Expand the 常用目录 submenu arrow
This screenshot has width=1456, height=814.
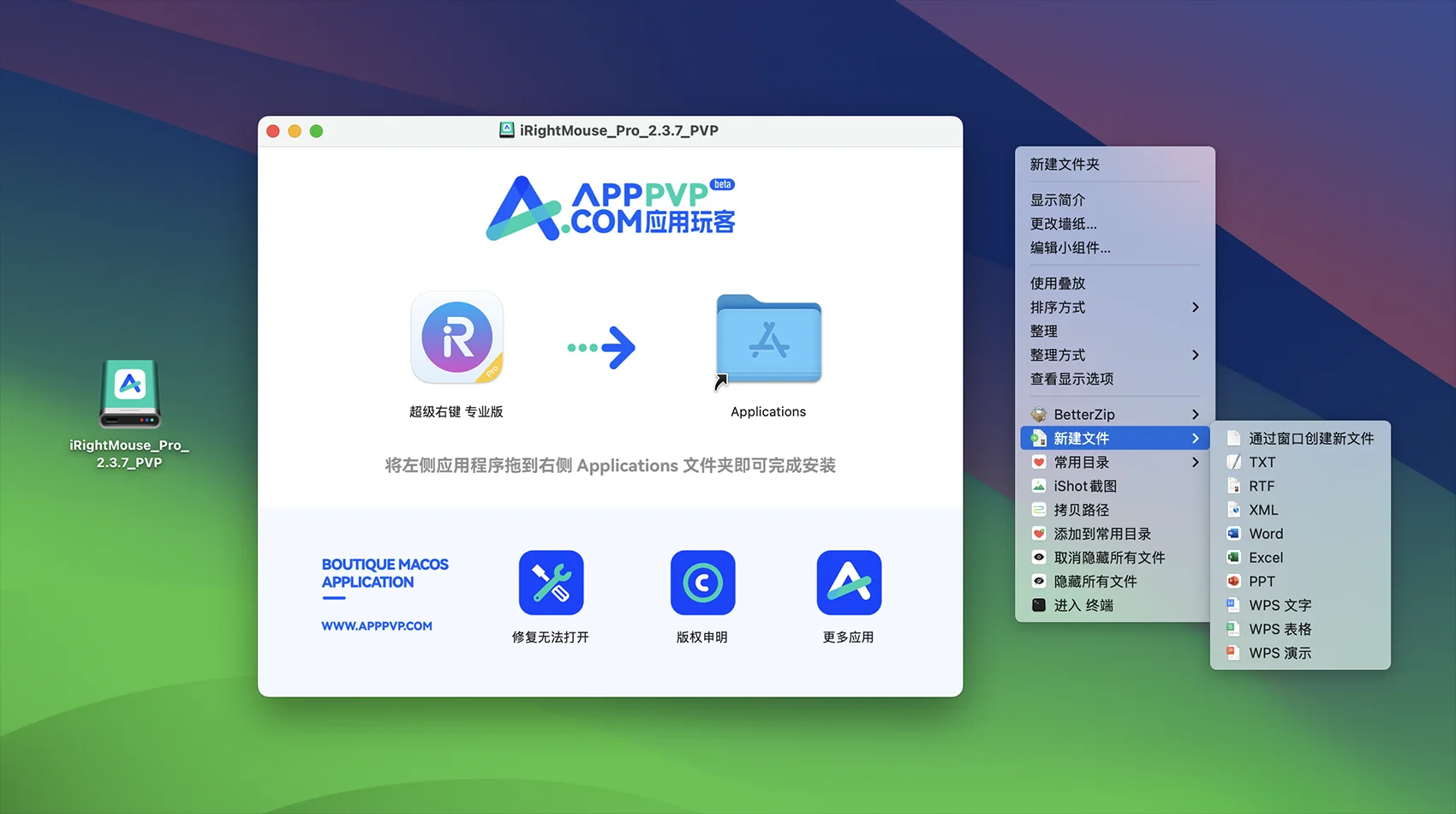pos(1196,463)
